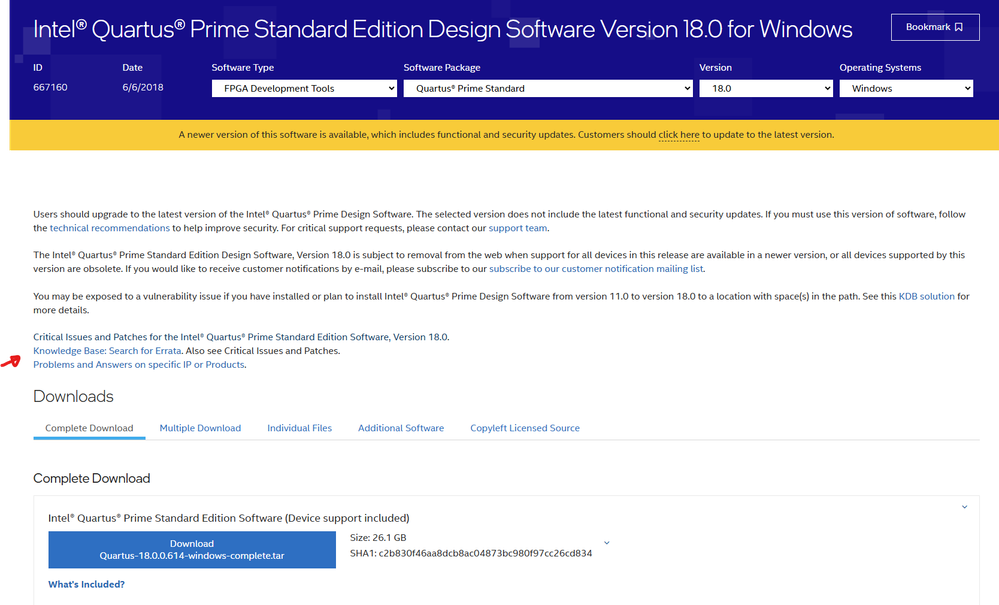999x605 pixels.
Task: Open the technical recommendations link
Action: [110, 228]
